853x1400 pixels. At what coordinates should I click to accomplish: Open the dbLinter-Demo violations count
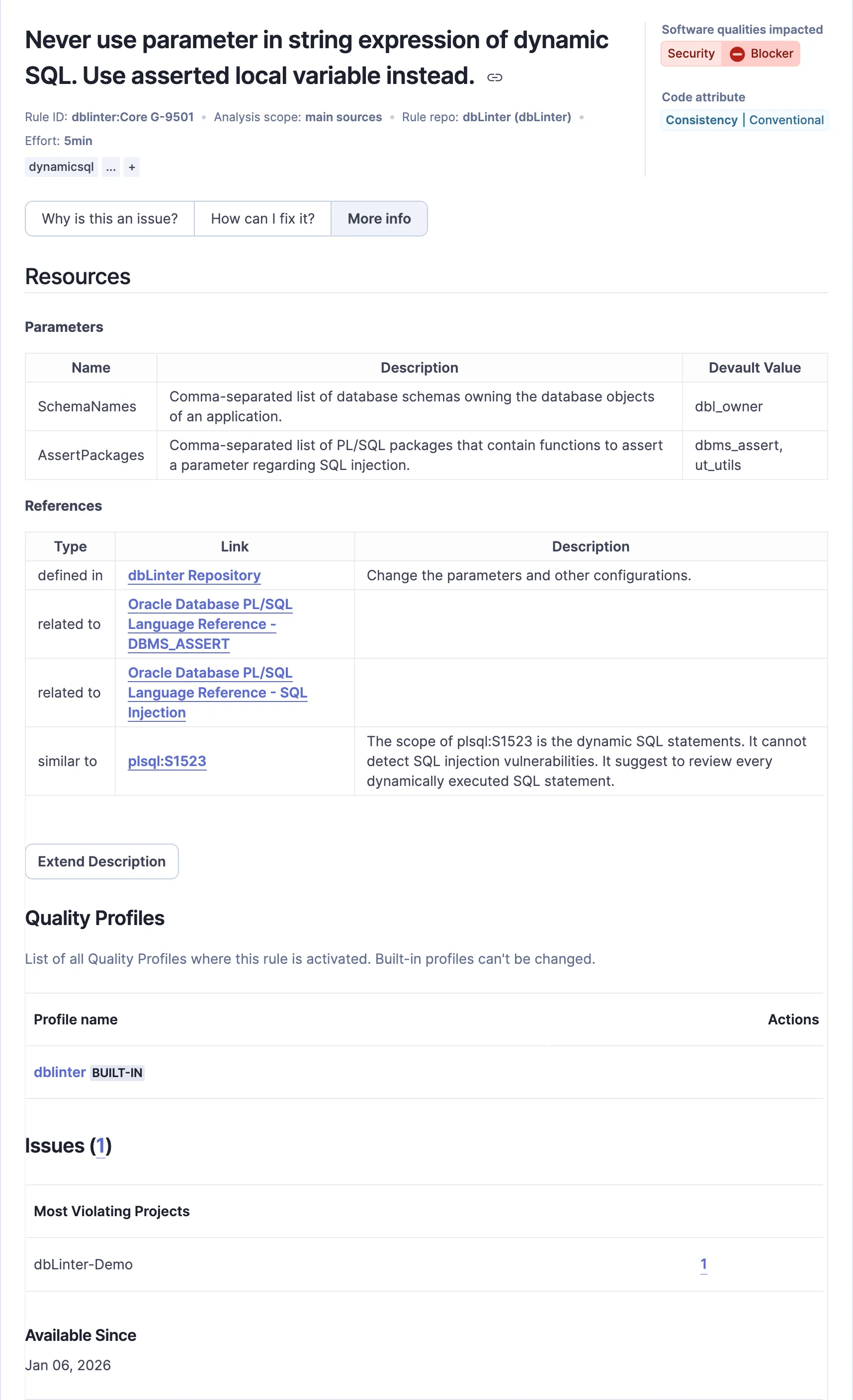(703, 1264)
